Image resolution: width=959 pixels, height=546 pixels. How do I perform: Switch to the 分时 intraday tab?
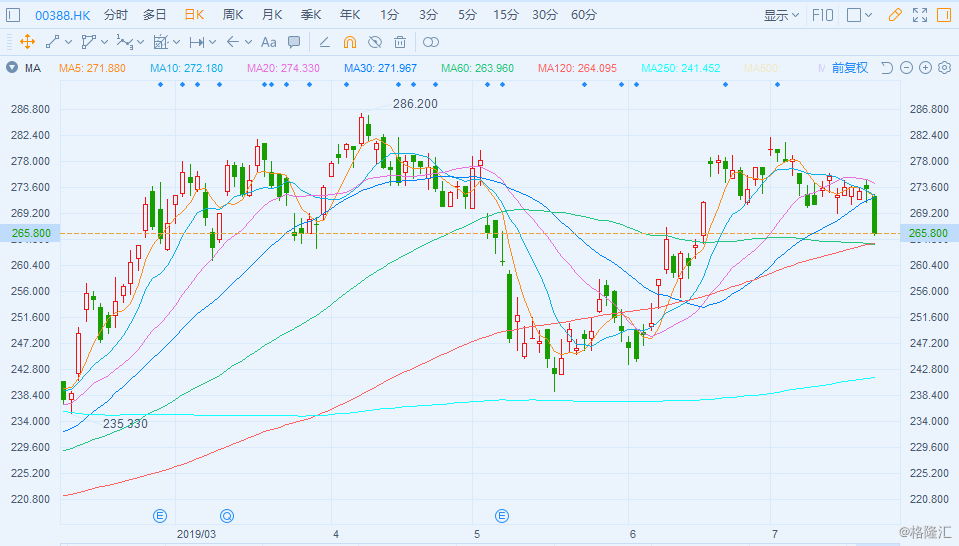click(x=115, y=15)
